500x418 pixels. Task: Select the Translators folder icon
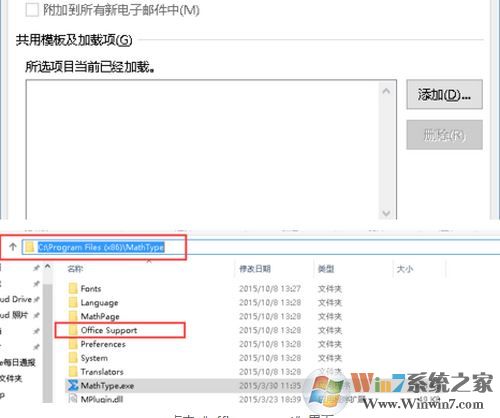pos(73,371)
